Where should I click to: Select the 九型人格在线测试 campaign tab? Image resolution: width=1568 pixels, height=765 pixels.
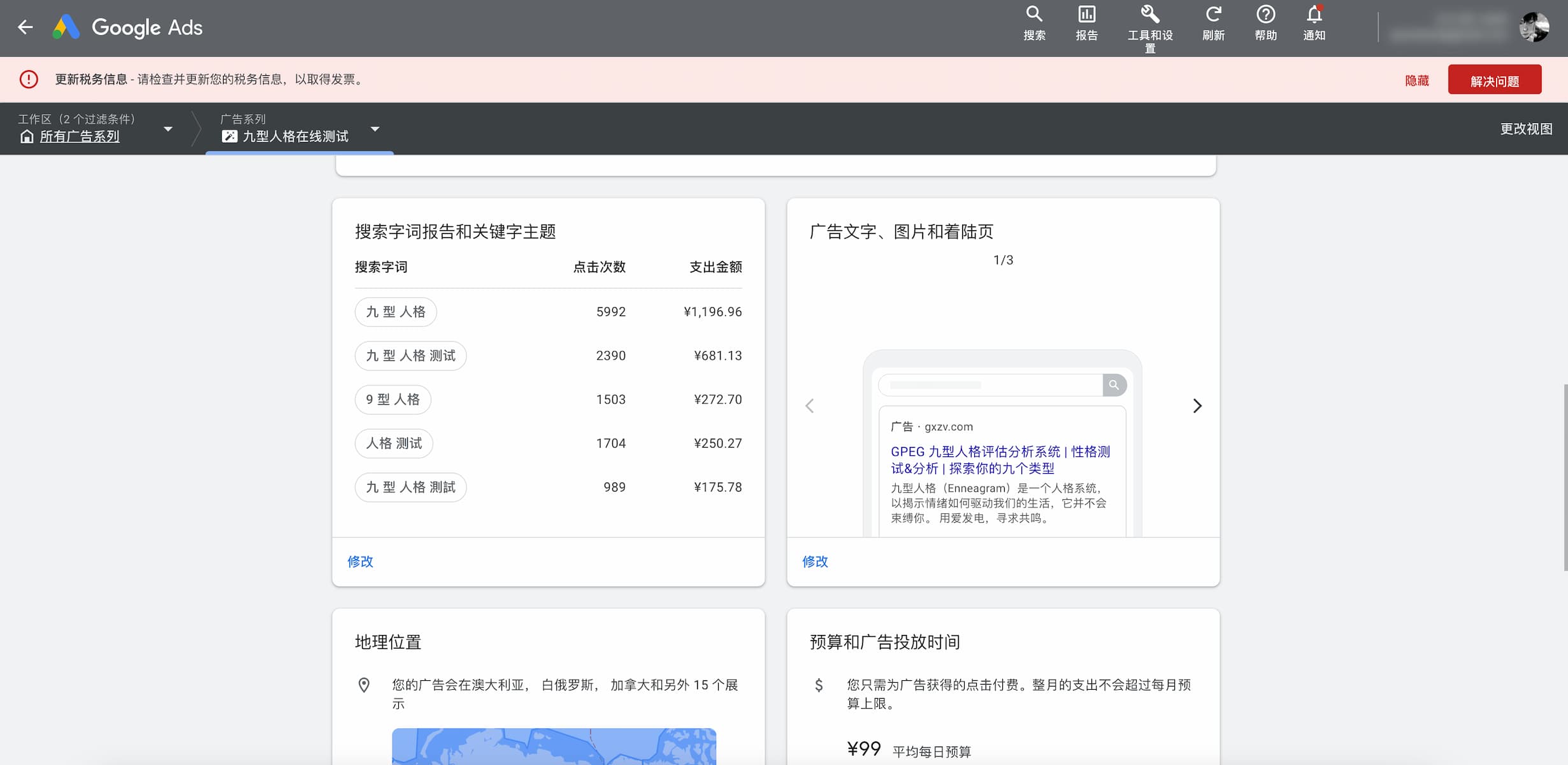tap(295, 136)
